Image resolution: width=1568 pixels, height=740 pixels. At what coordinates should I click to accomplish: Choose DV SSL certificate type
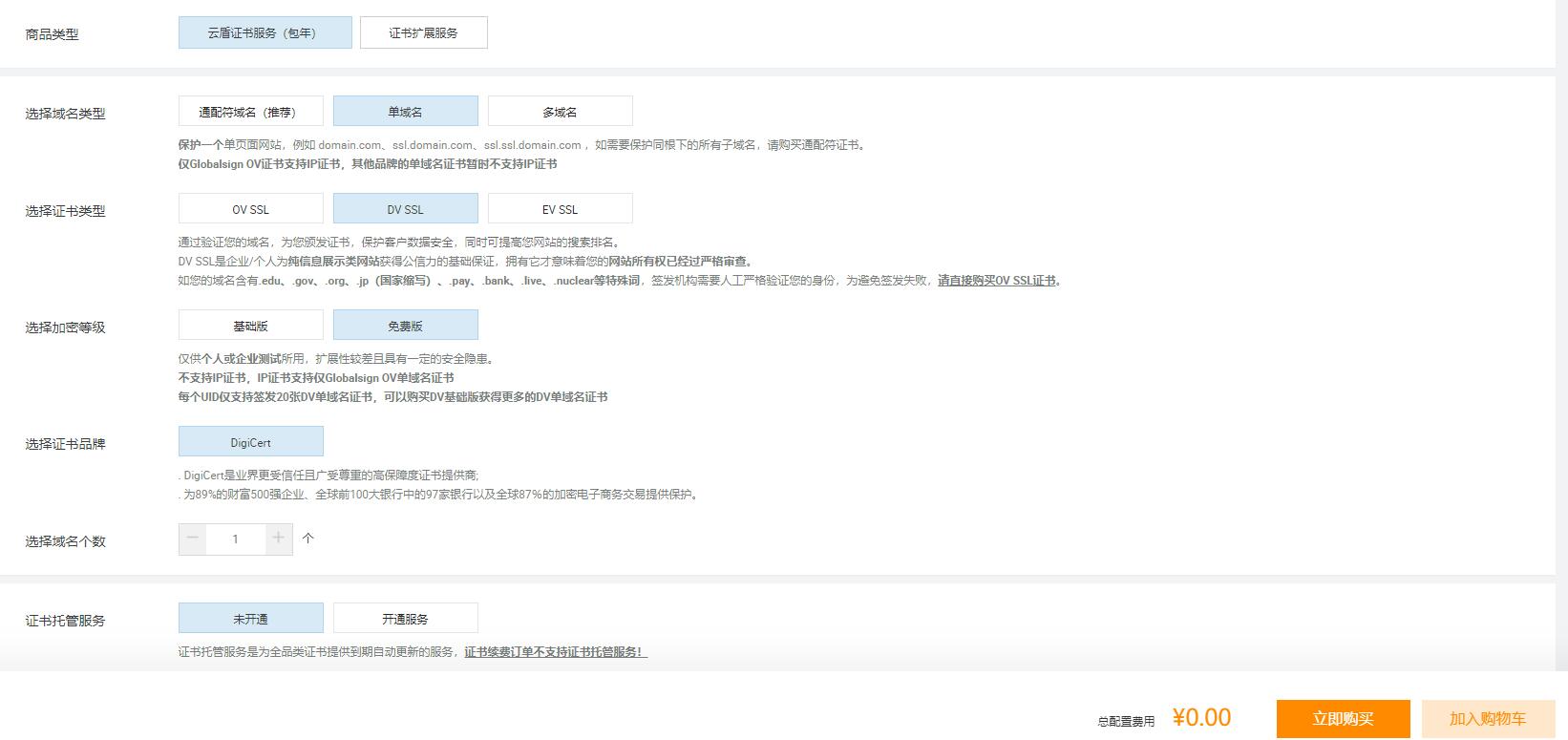pos(405,209)
